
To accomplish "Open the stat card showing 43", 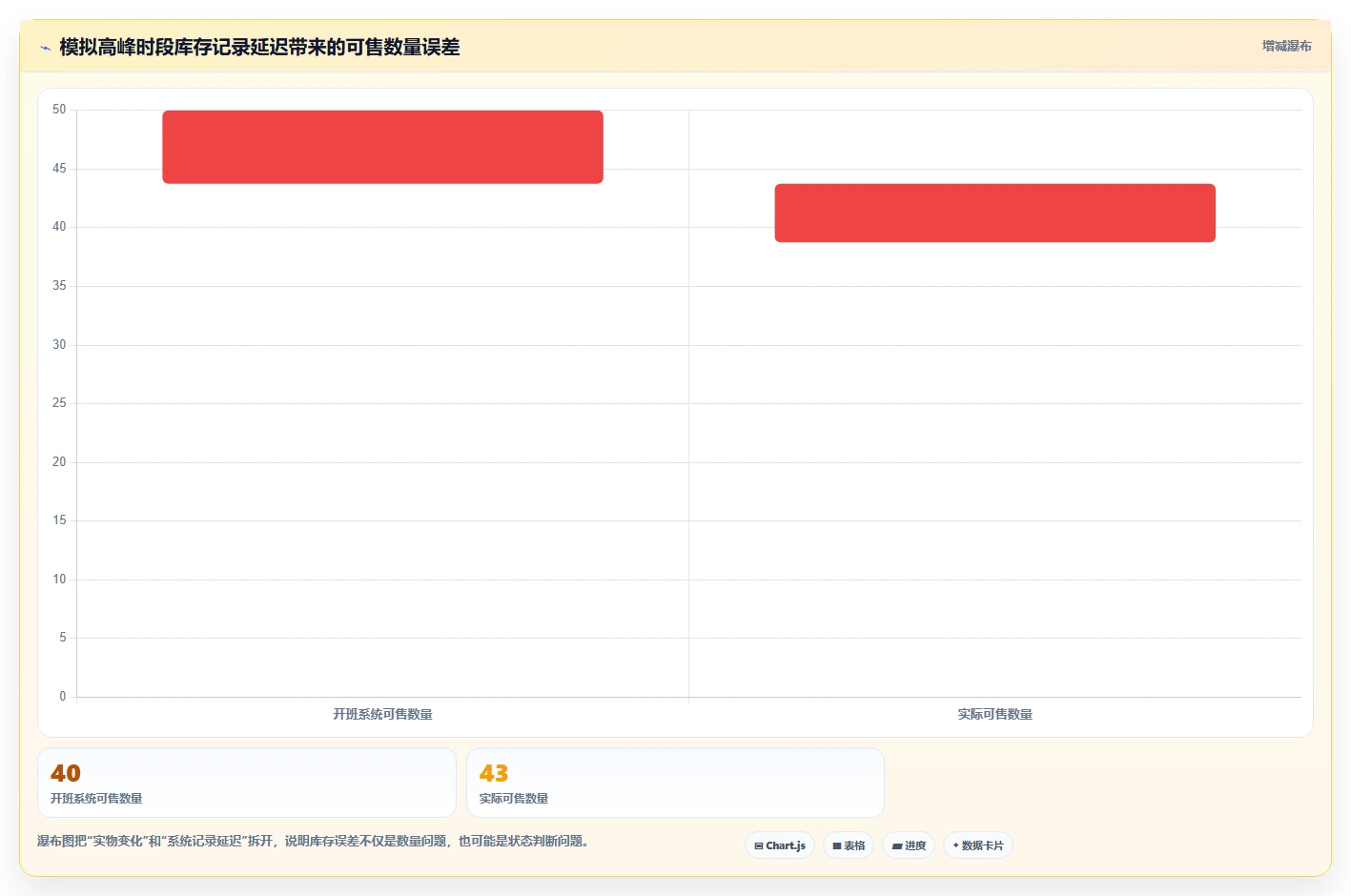I will tap(675, 783).
